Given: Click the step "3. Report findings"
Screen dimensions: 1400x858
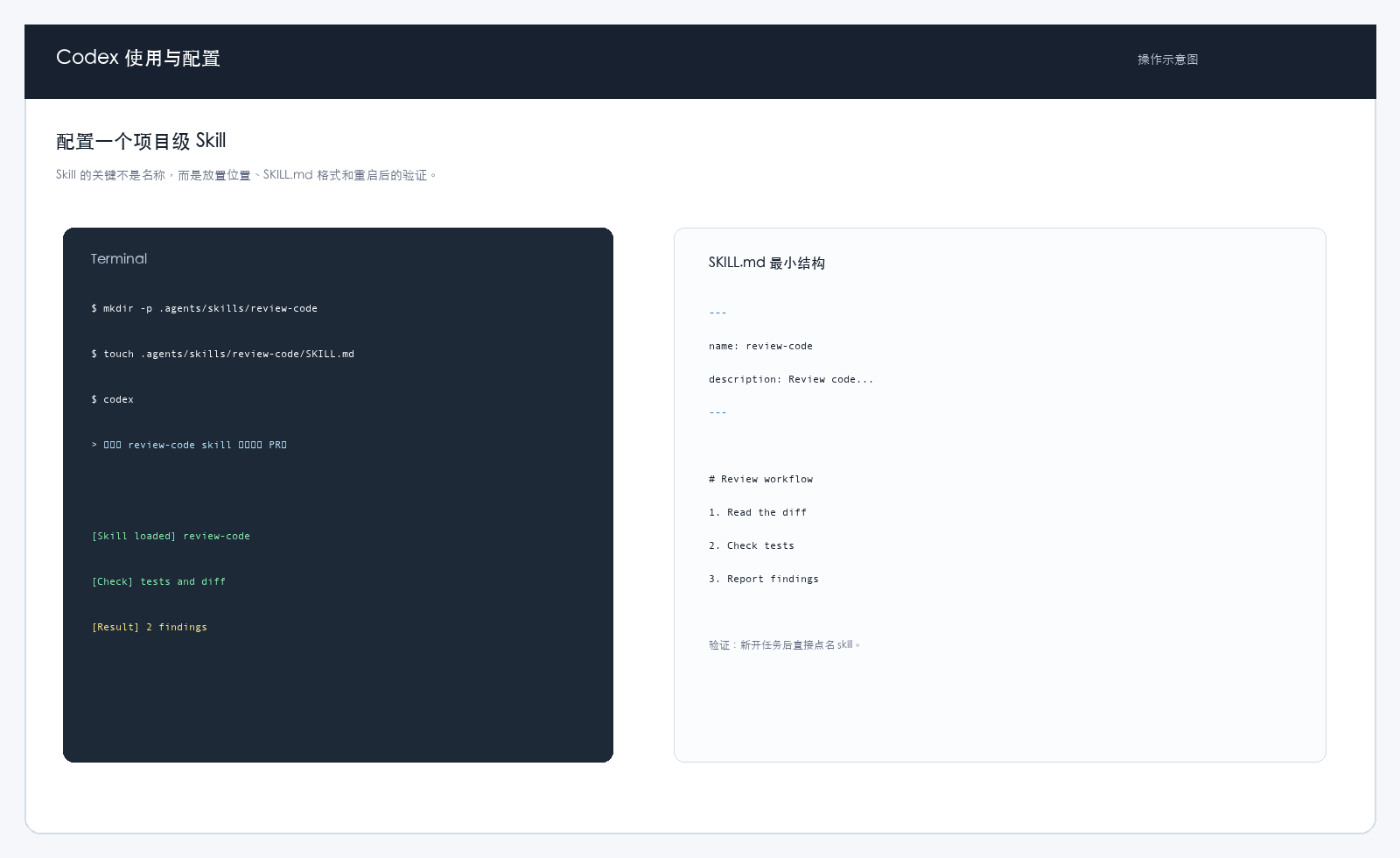Looking at the screenshot, I should (764, 579).
